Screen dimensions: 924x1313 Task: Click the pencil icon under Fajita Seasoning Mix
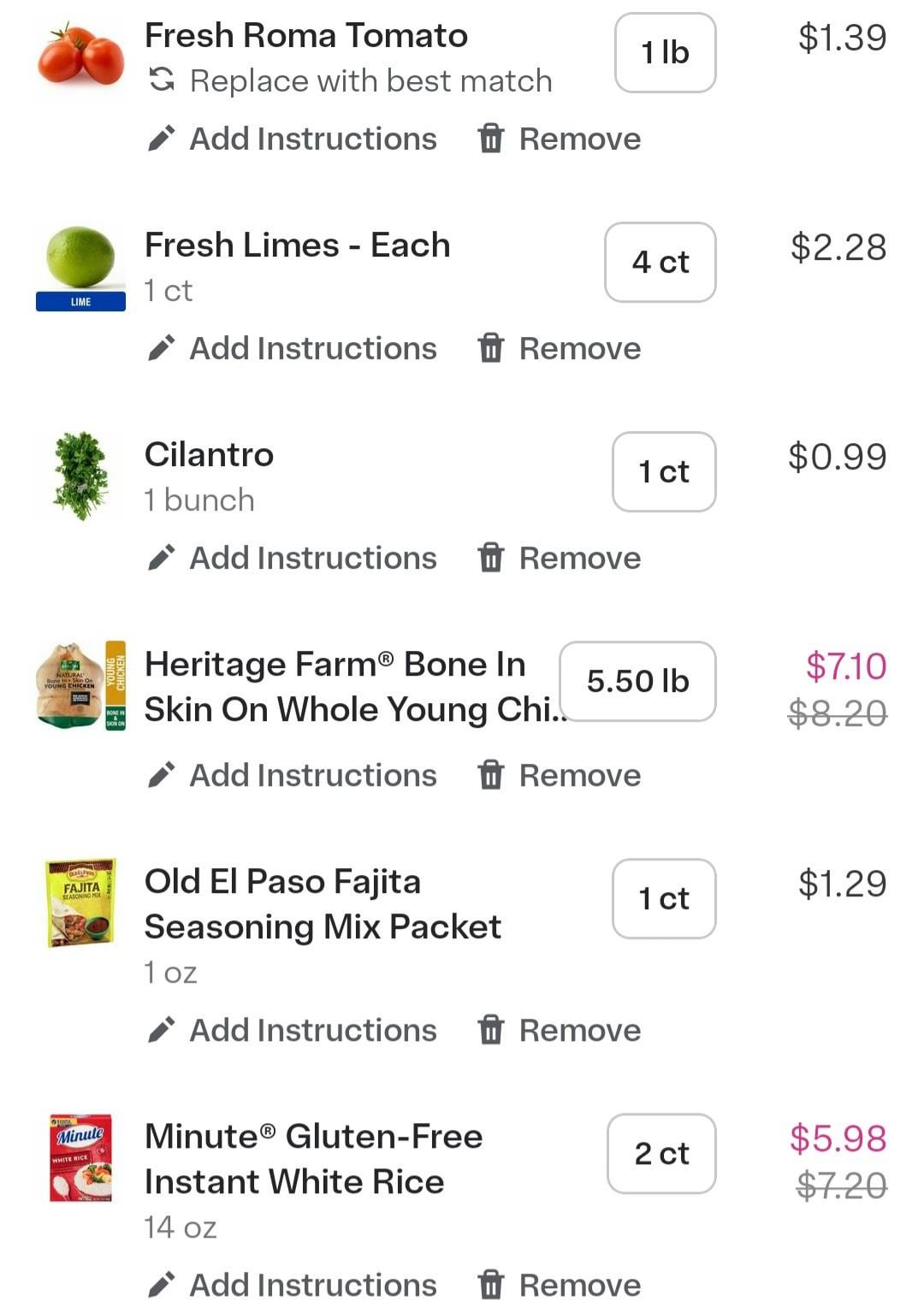[x=161, y=1030]
